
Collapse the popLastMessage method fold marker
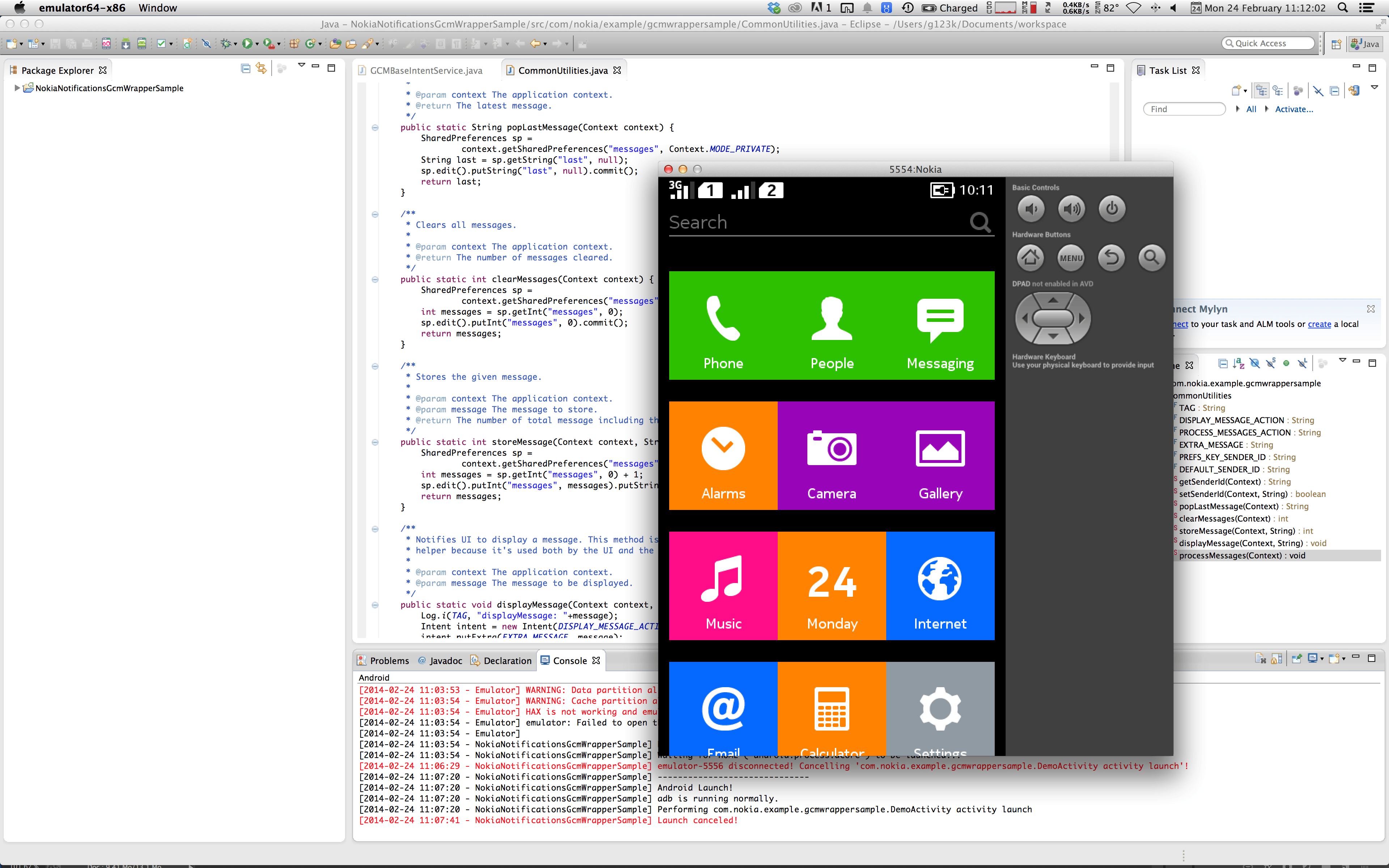click(375, 127)
